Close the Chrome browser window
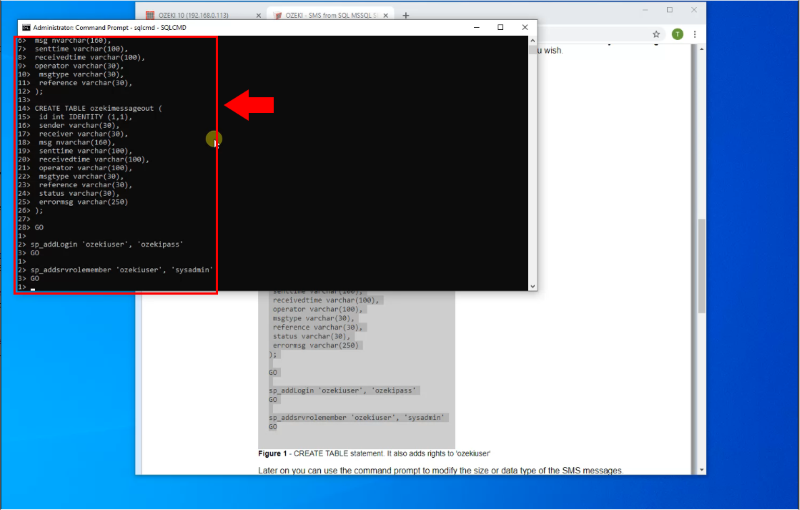The image size is (800, 510). pyautogui.click(x=694, y=10)
